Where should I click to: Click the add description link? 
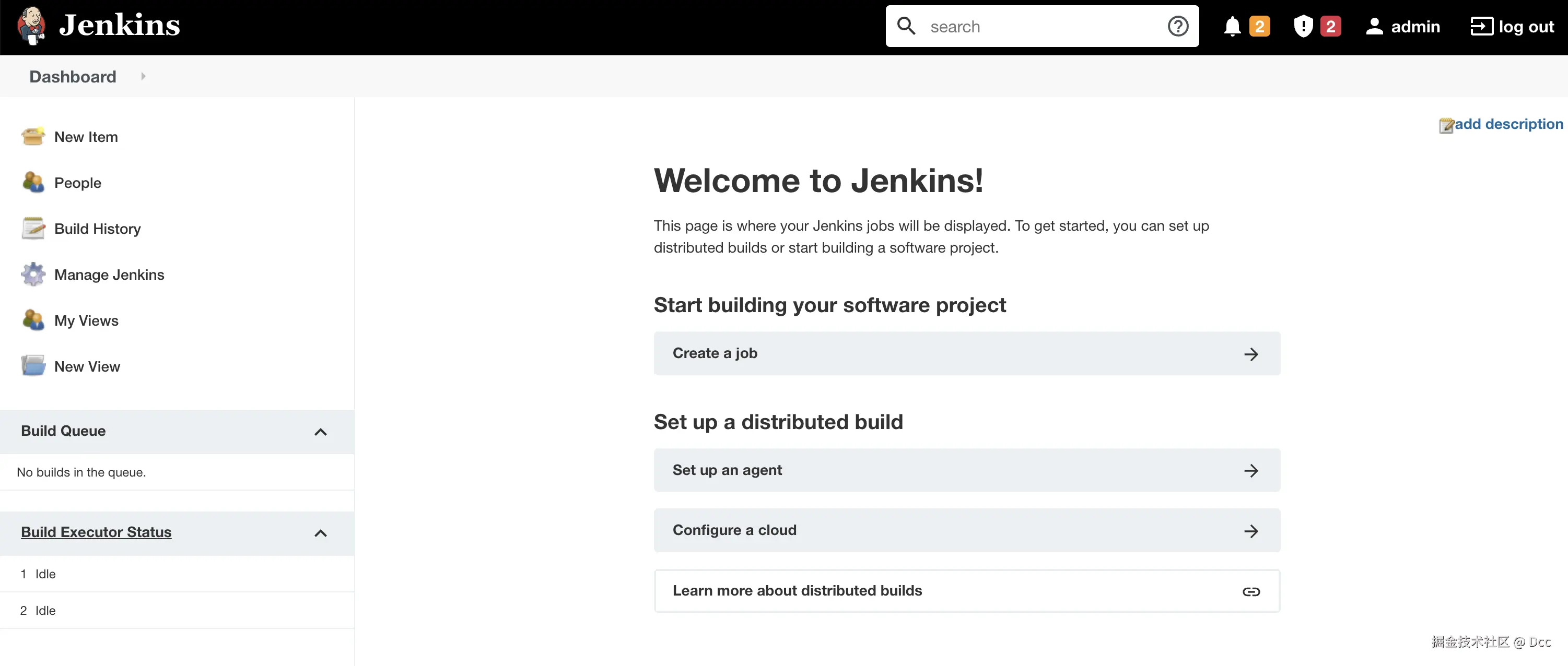[1508, 124]
